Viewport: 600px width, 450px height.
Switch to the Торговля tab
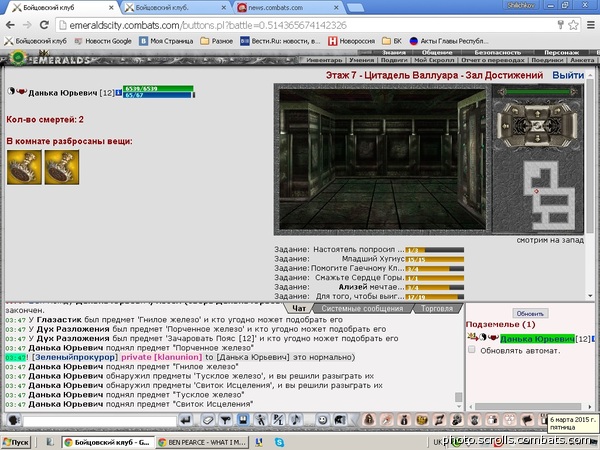(x=437, y=308)
